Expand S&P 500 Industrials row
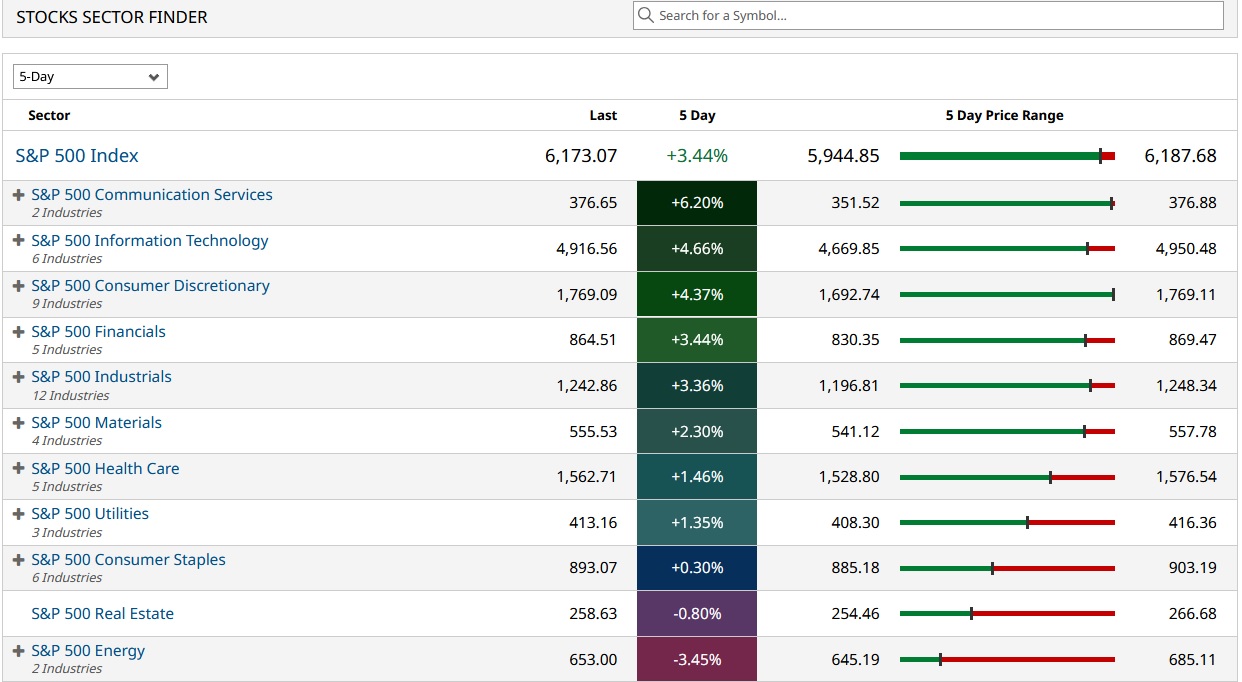 click(x=18, y=377)
